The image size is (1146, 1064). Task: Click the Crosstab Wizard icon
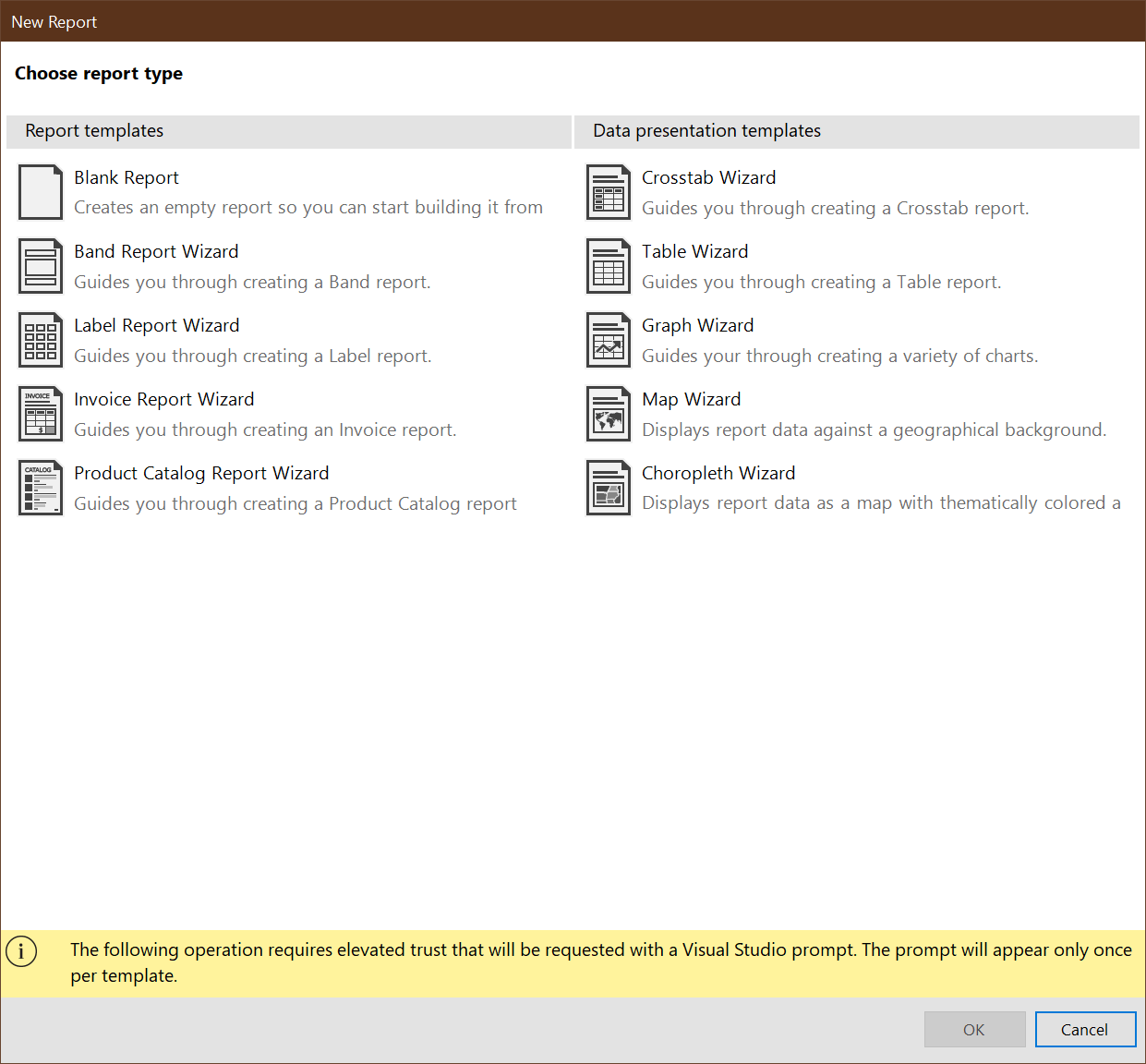[x=608, y=191]
